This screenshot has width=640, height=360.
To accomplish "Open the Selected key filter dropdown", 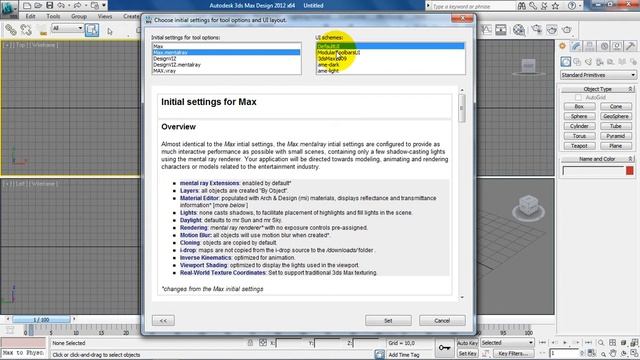I will (x=507, y=343).
